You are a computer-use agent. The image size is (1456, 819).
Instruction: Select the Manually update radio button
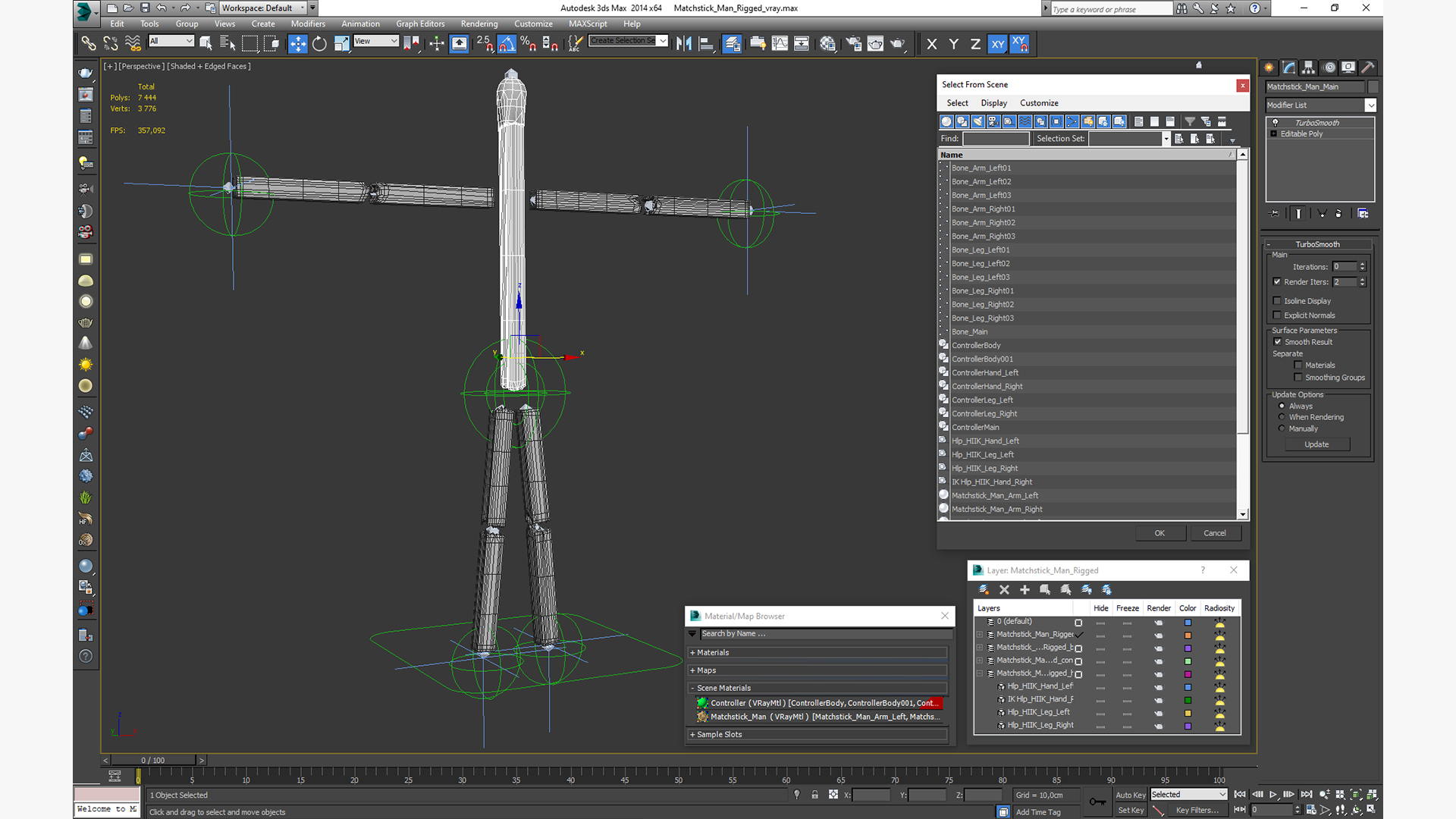pyautogui.click(x=1282, y=428)
